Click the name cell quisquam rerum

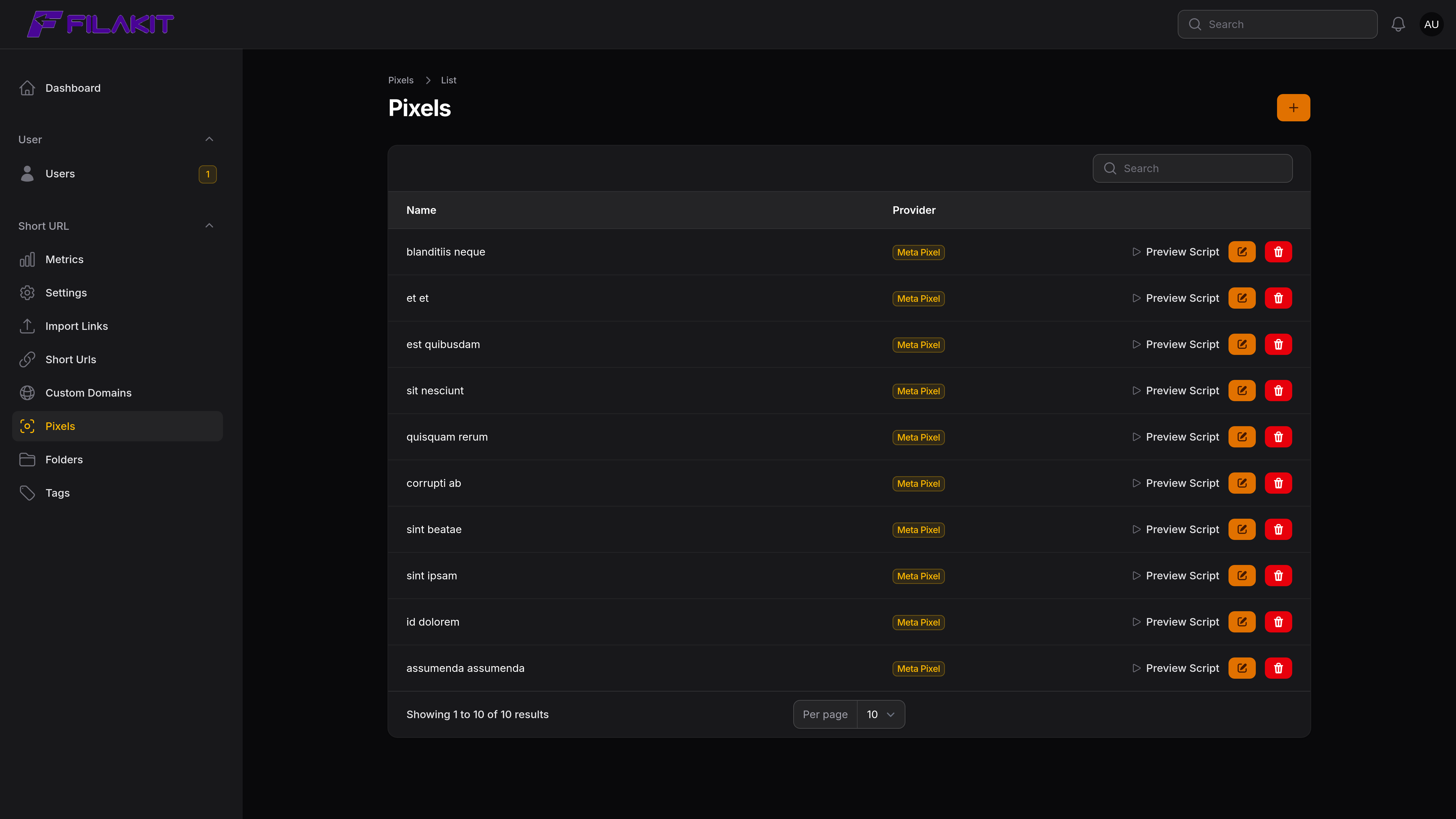tap(447, 437)
